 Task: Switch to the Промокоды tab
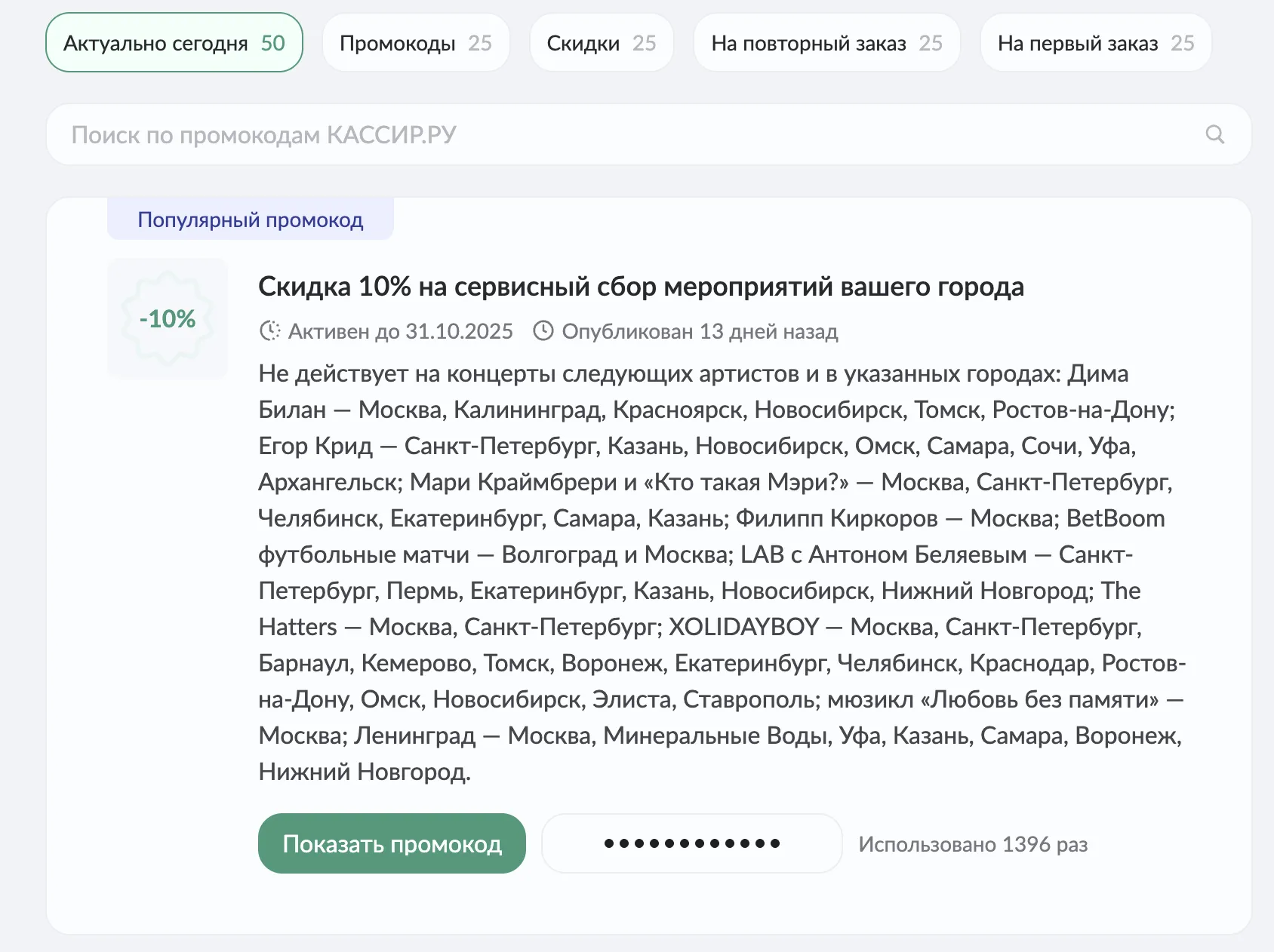pyautogui.click(x=415, y=43)
